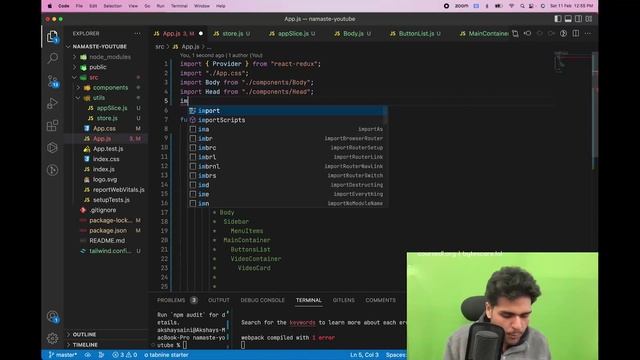The image size is (640, 360).
Task: Open index.js in the explorer
Action: click(106, 169)
